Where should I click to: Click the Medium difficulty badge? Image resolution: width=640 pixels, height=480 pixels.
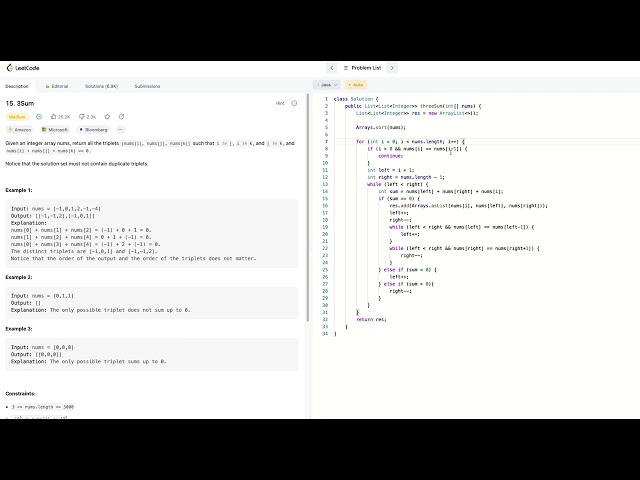click(17, 117)
